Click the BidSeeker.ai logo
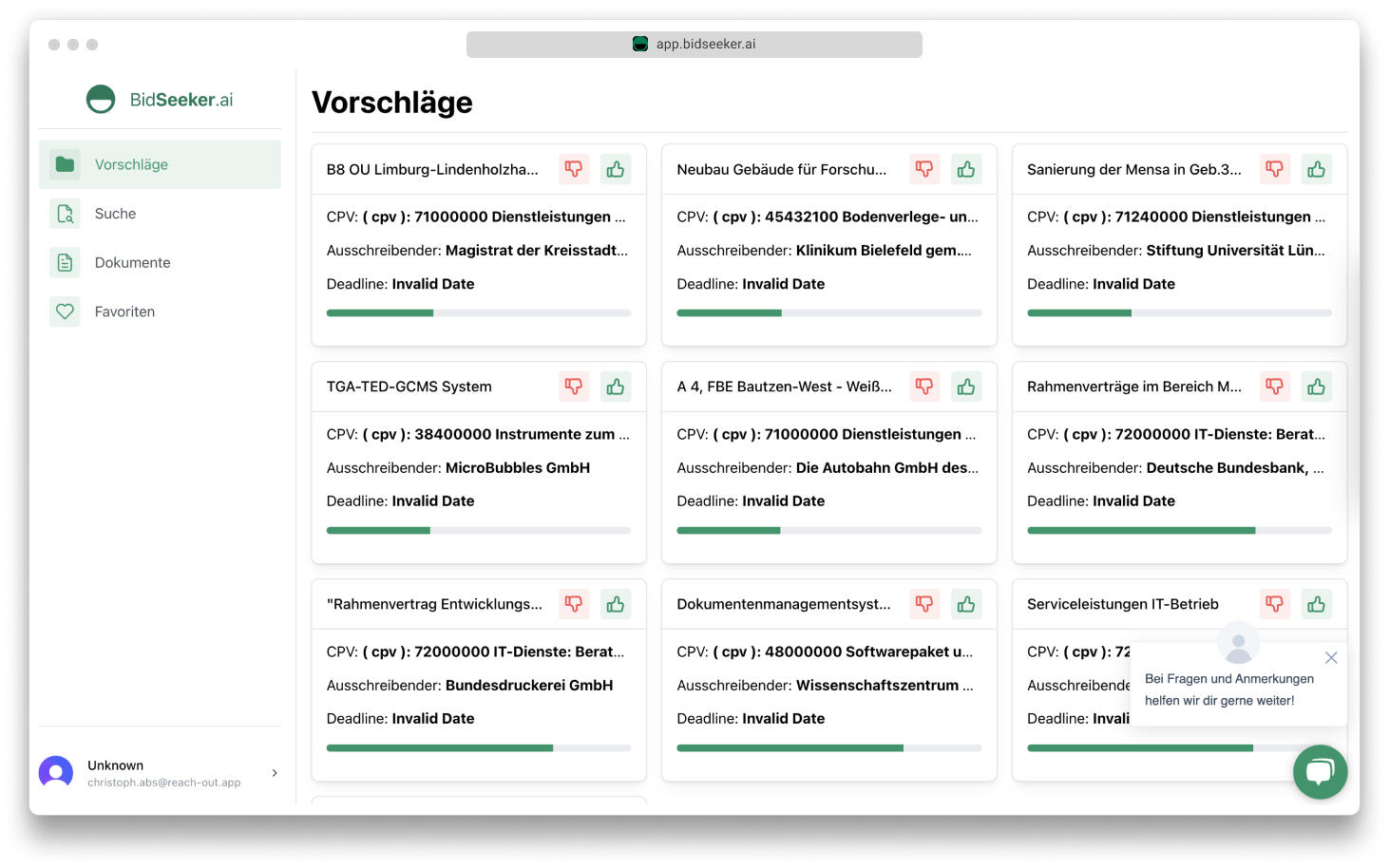This screenshot has width=1389, height=868. coord(160,100)
